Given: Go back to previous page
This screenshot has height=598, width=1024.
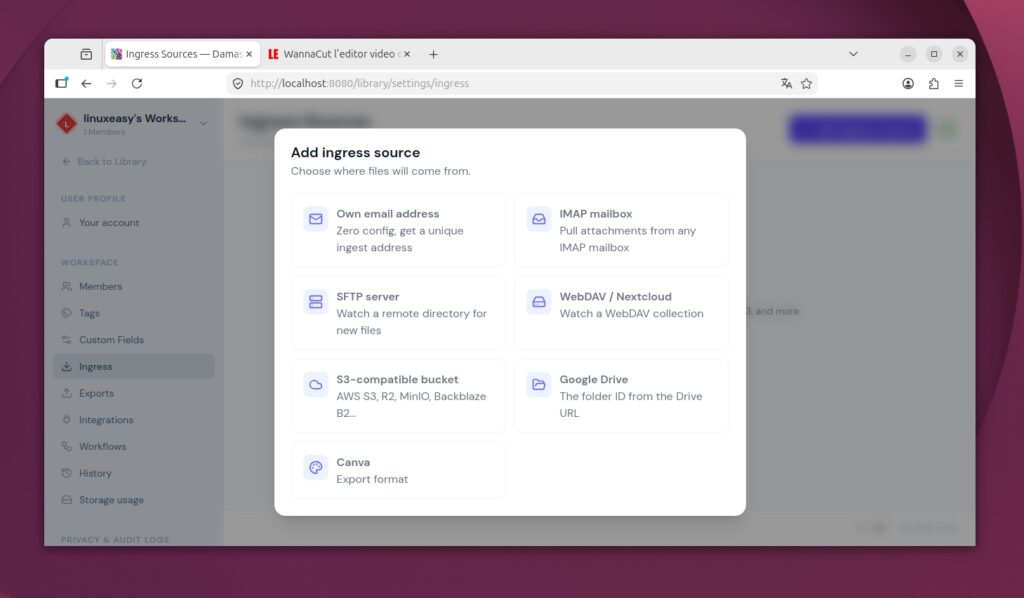Looking at the screenshot, I should (x=86, y=84).
